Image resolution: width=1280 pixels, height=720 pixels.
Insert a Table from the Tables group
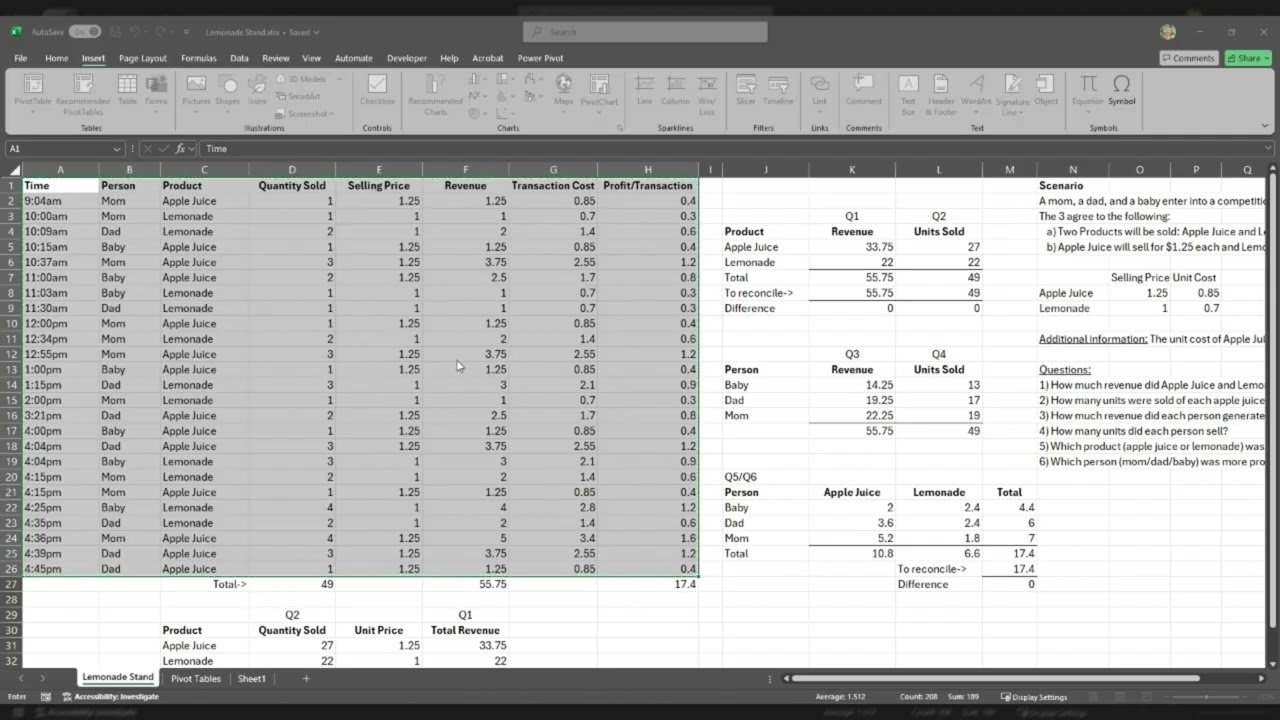[x=127, y=90]
